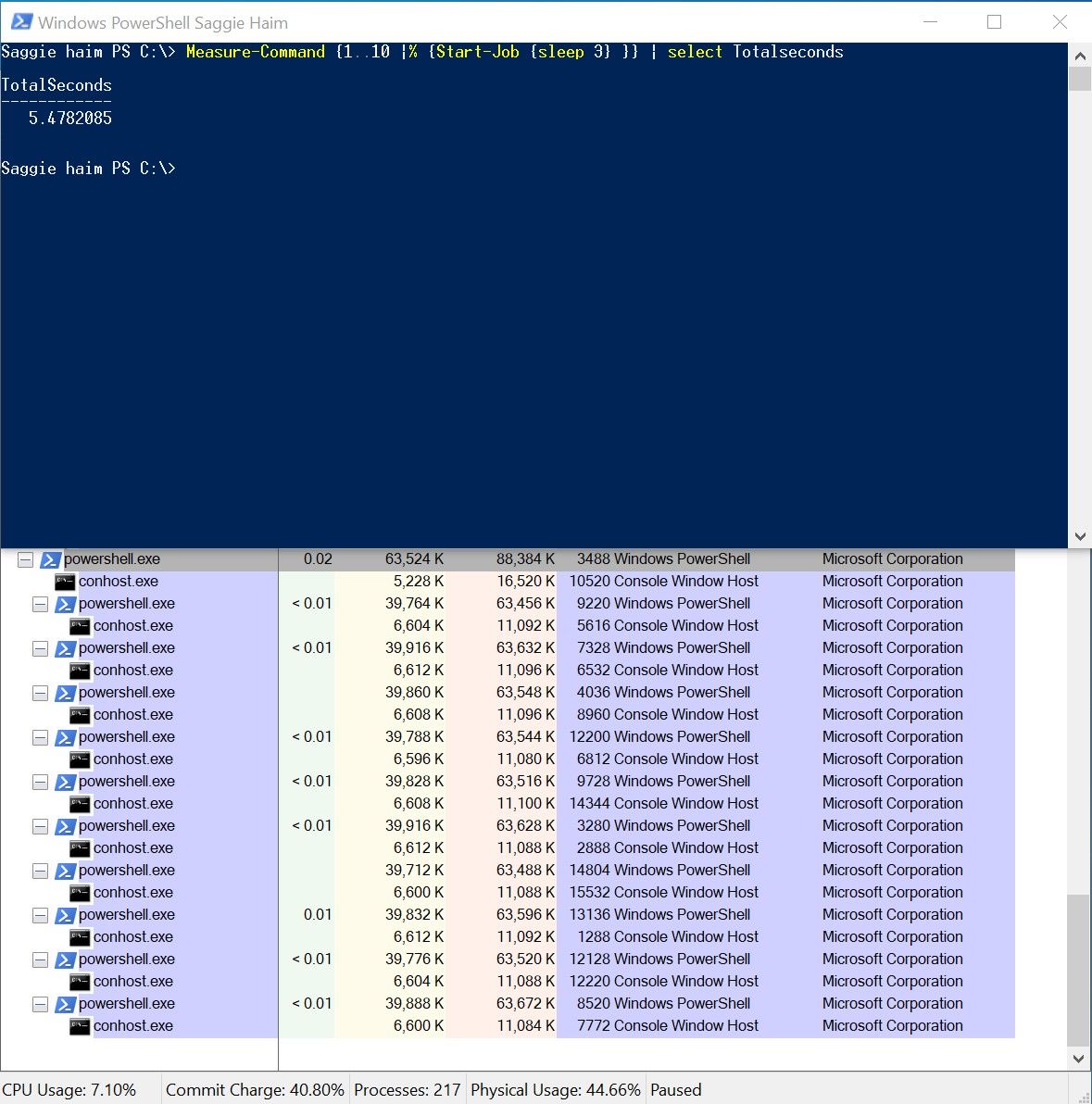Click the conhost.exe icon for PID 12220

[80, 982]
